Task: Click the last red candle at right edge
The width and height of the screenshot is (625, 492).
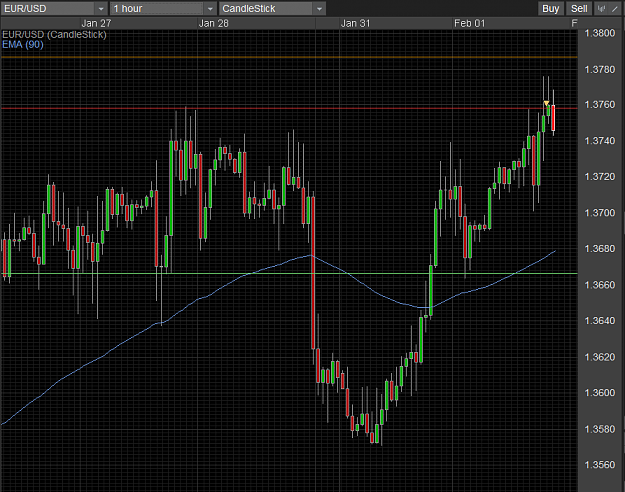Action: coord(553,118)
